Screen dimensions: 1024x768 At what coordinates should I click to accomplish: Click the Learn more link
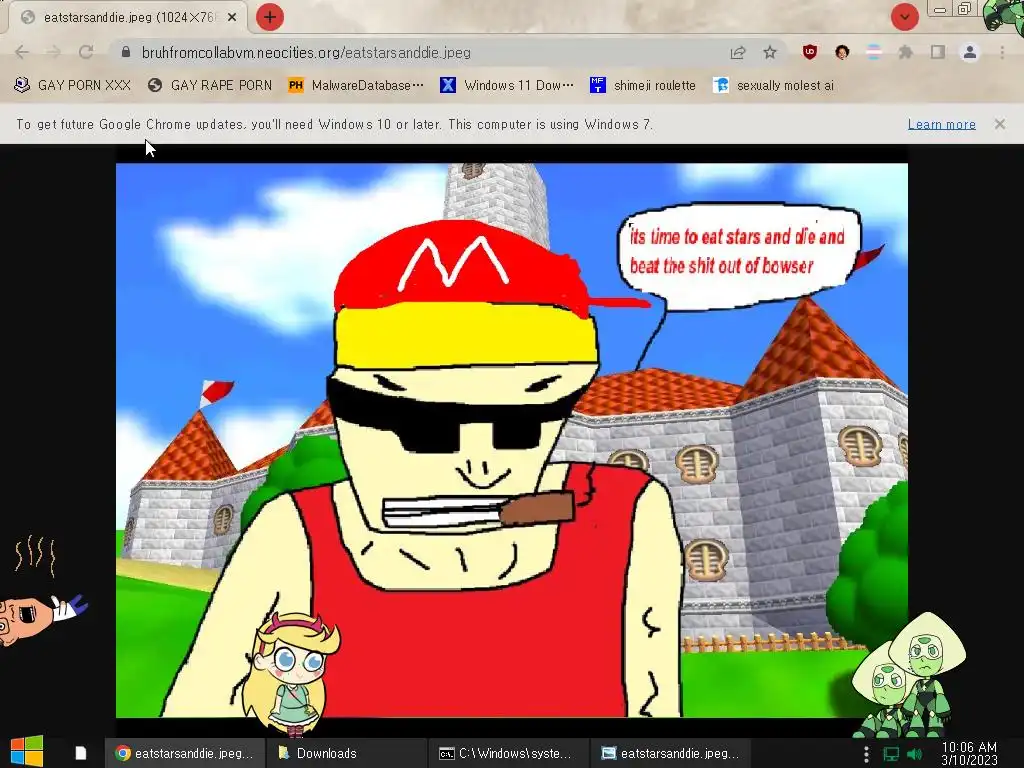click(x=942, y=124)
